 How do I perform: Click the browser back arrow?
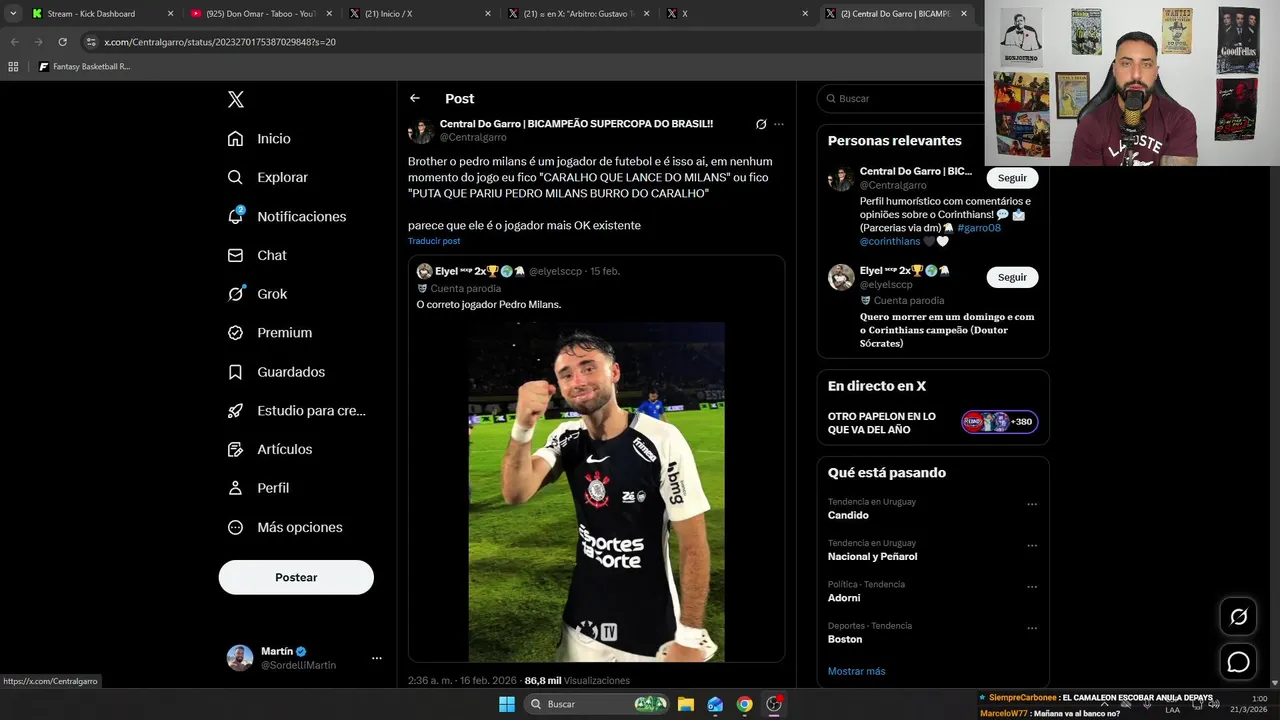pos(14,42)
